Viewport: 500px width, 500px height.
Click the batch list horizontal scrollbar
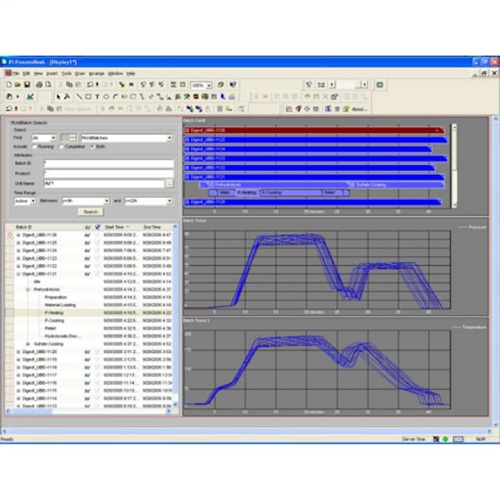[x=89, y=411]
